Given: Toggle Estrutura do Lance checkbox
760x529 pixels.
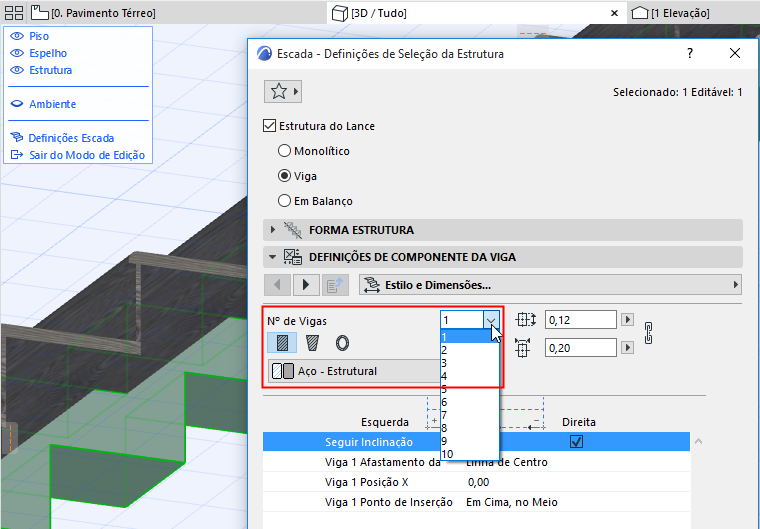Looking at the screenshot, I should click(x=269, y=126).
